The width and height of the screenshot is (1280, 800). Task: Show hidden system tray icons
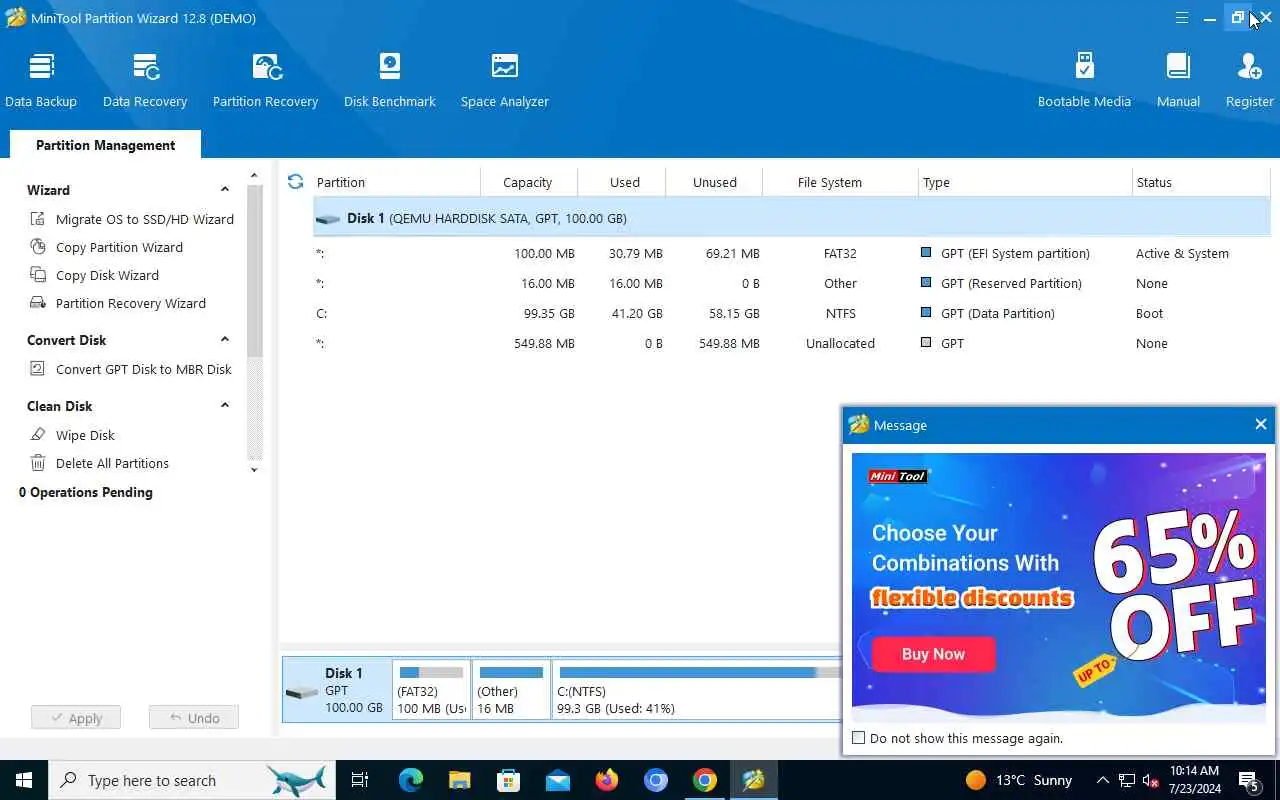click(1103, 780)
